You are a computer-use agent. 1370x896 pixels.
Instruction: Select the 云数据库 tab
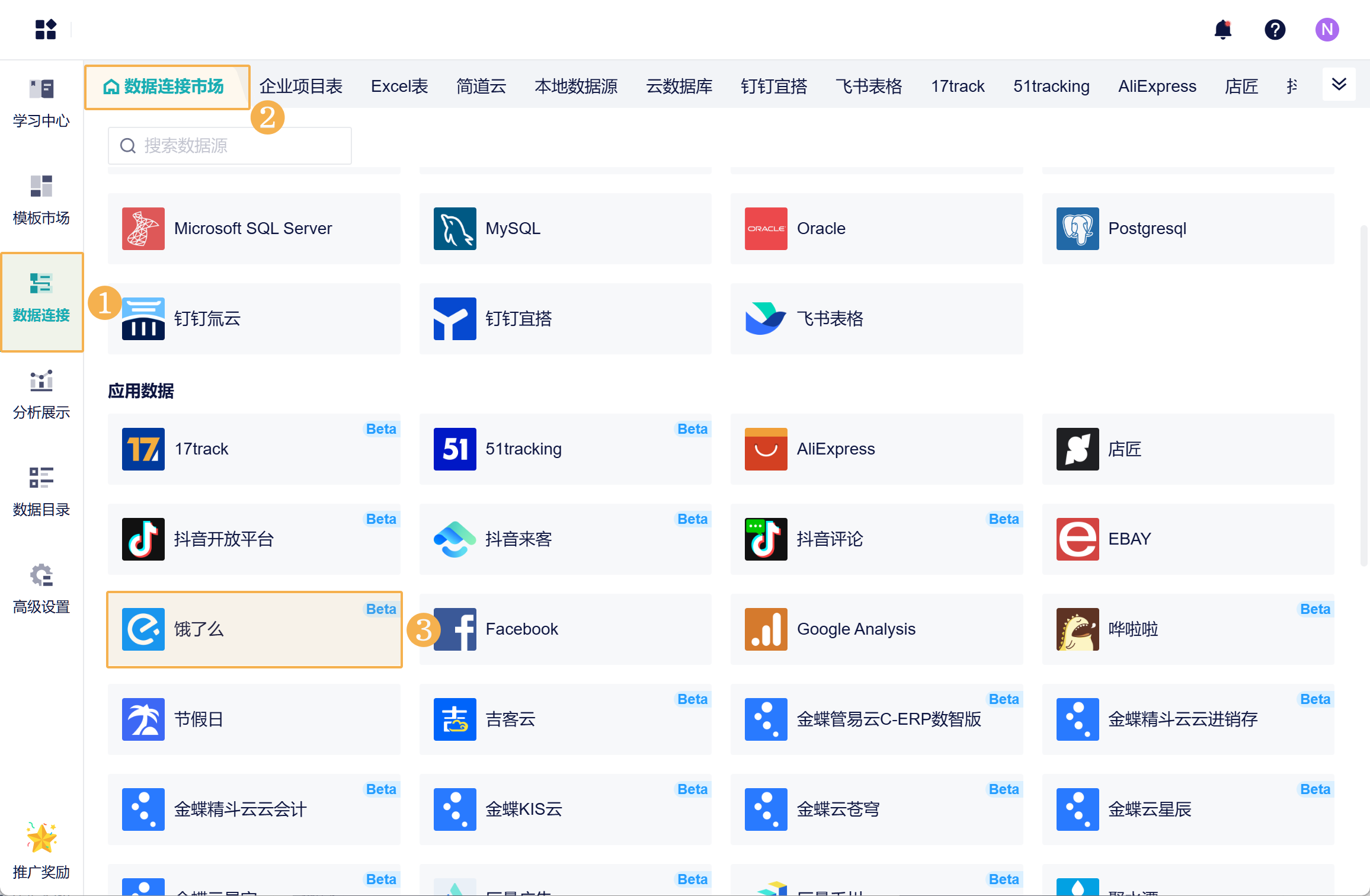[x=679, y=87]
